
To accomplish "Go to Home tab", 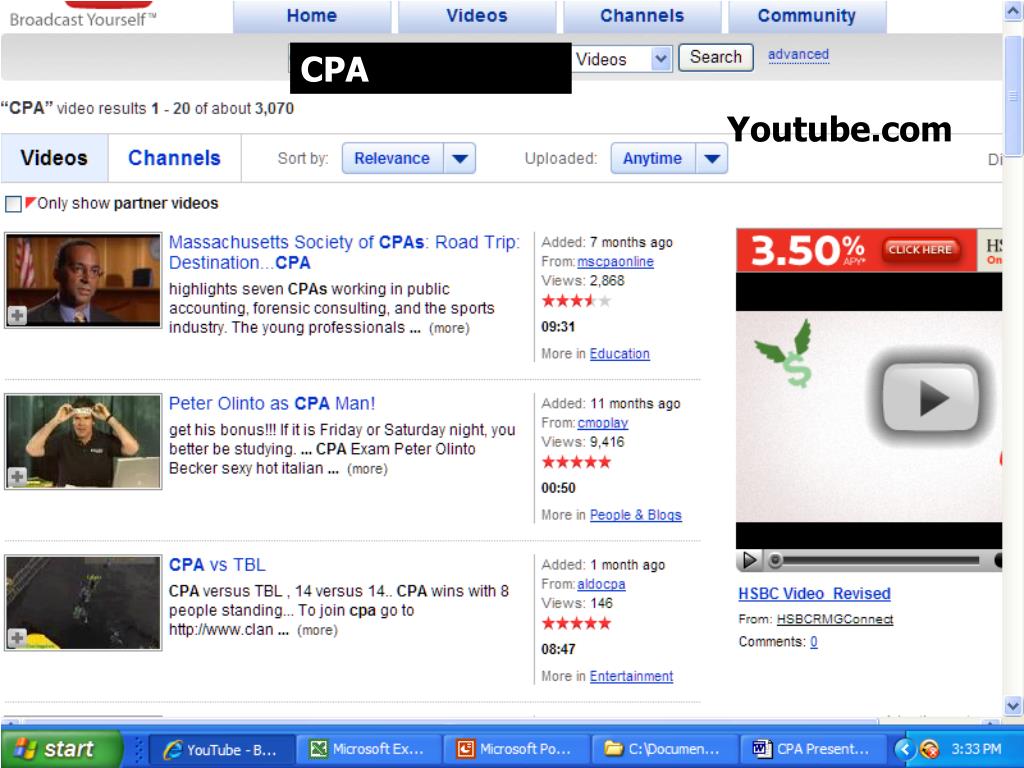I will click(312, 16).
